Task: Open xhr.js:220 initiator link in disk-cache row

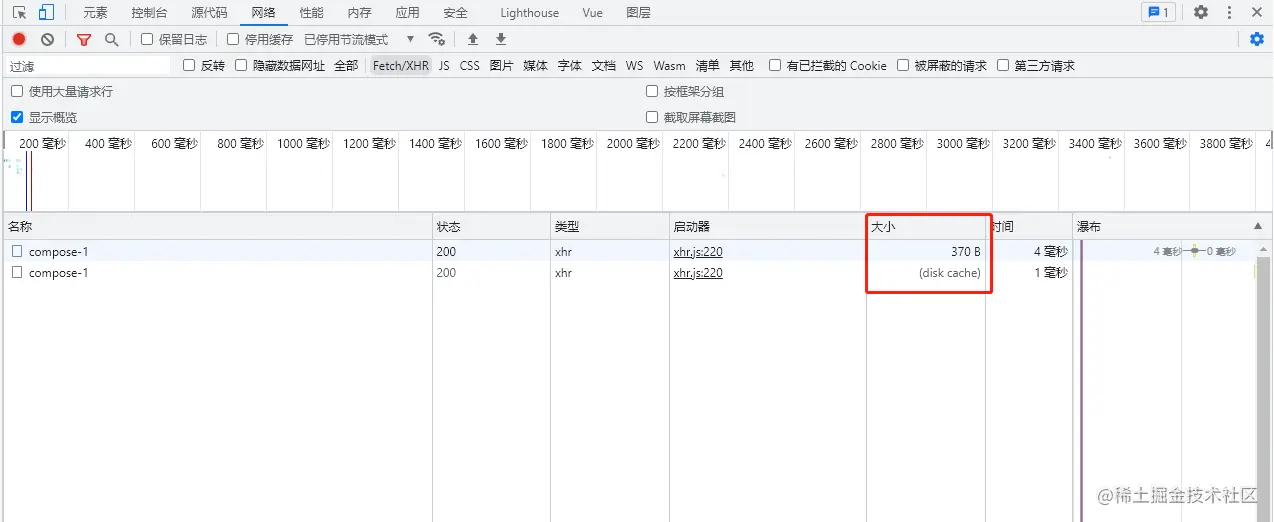Action: pos(698,273)
